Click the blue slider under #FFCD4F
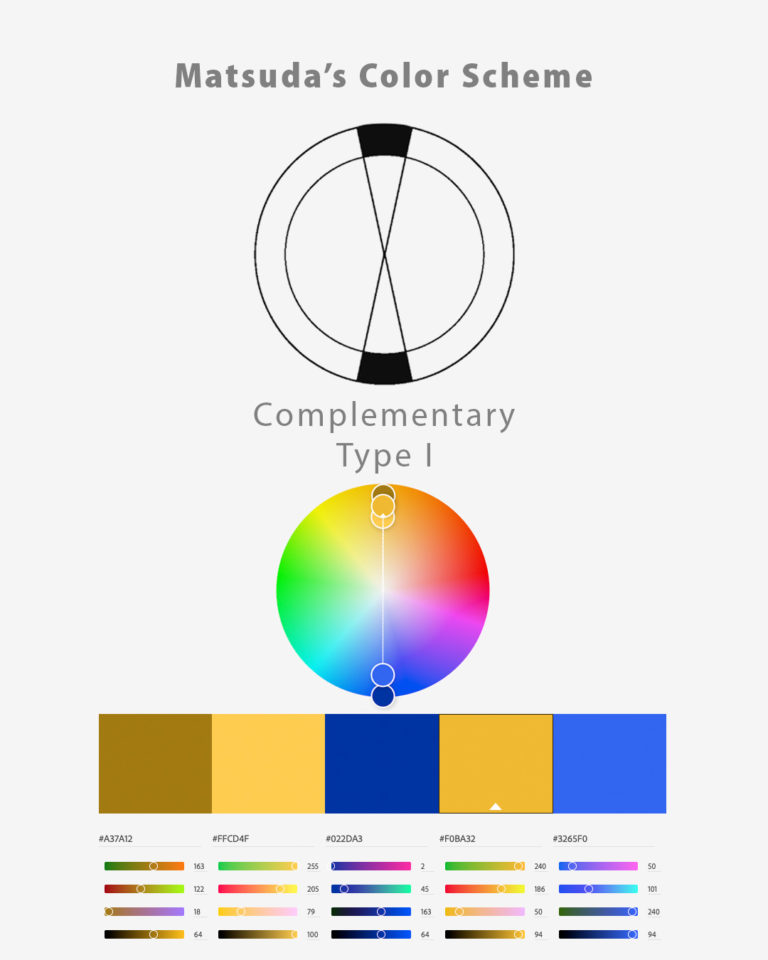 pos(258,912)
